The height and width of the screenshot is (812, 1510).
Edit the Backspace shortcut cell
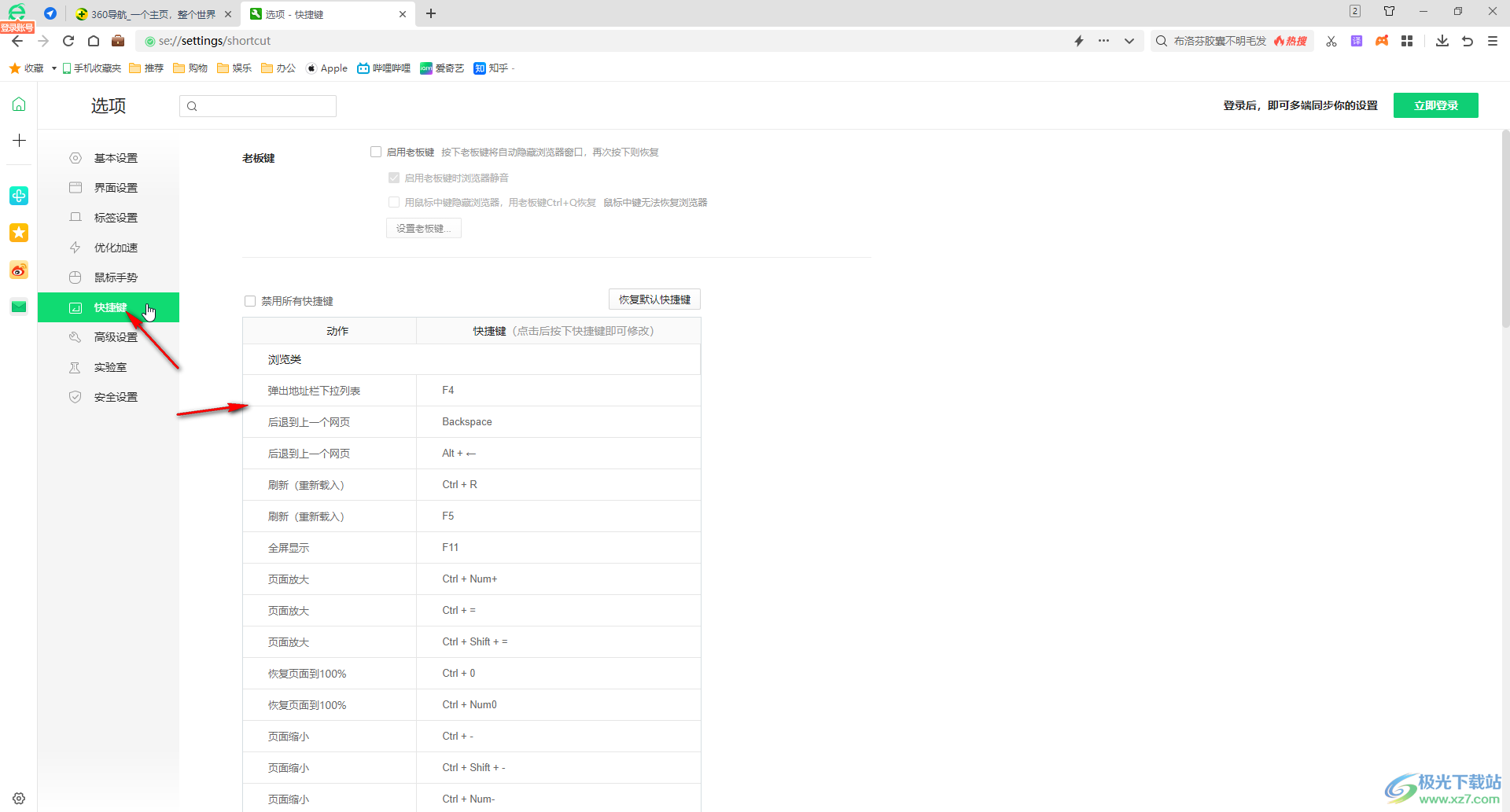[x=558, y=422]
